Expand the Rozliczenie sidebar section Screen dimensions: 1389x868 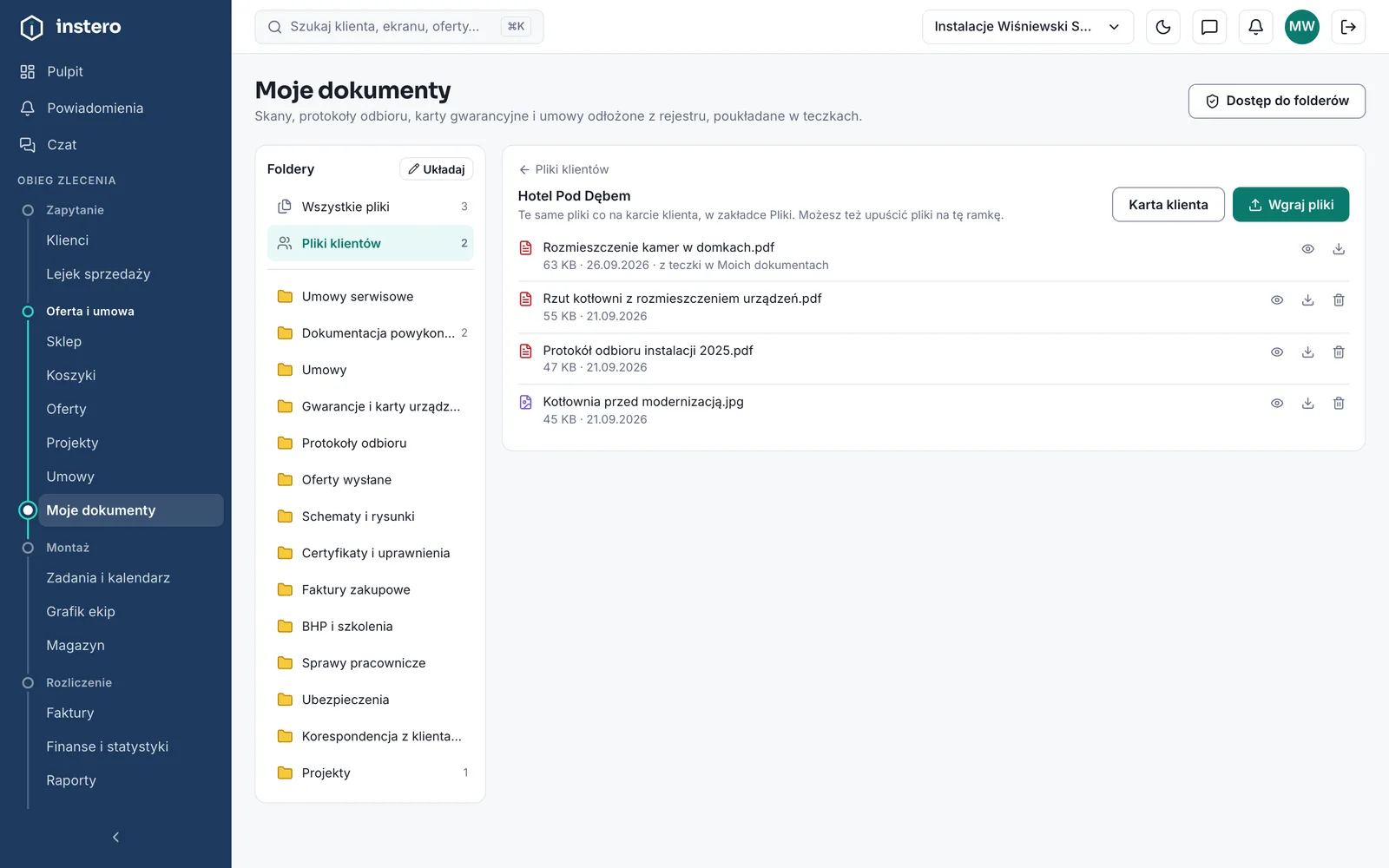click(79, 683)
